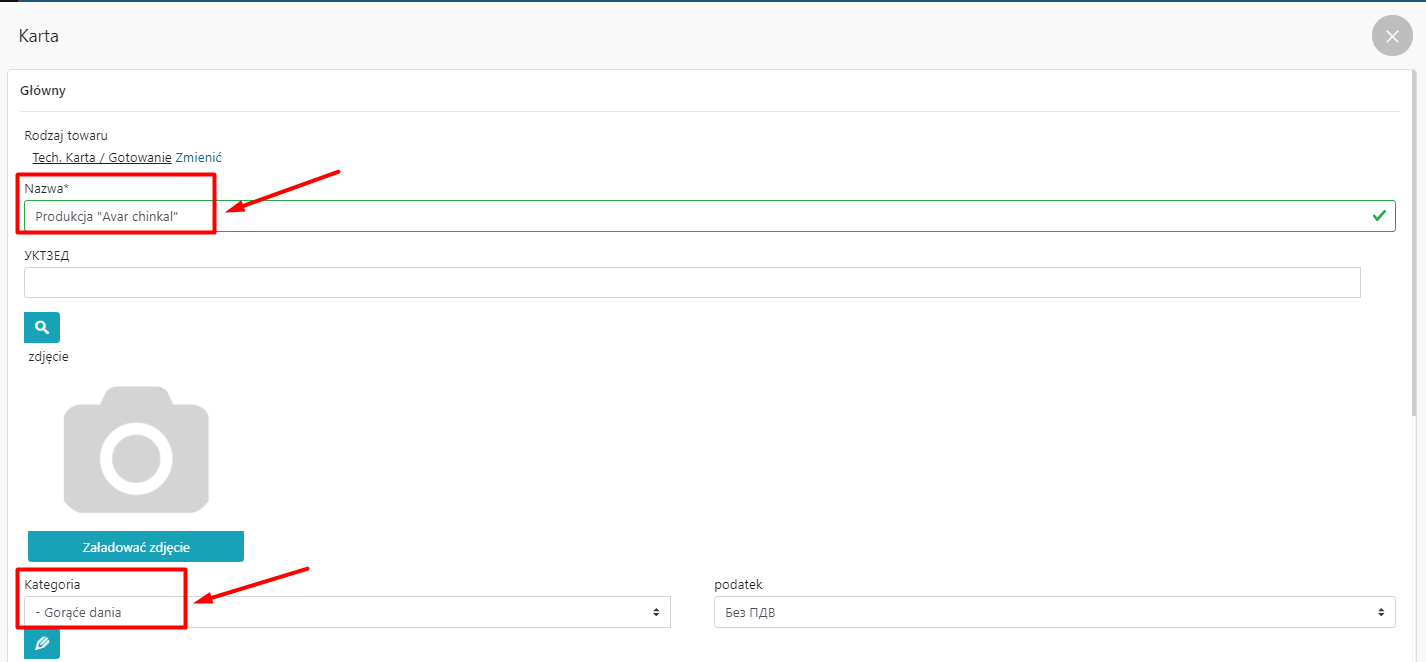Click the Zmienić link
Image resolution: width=1426 pixels, height=662 pixels.
pos(198,157)
